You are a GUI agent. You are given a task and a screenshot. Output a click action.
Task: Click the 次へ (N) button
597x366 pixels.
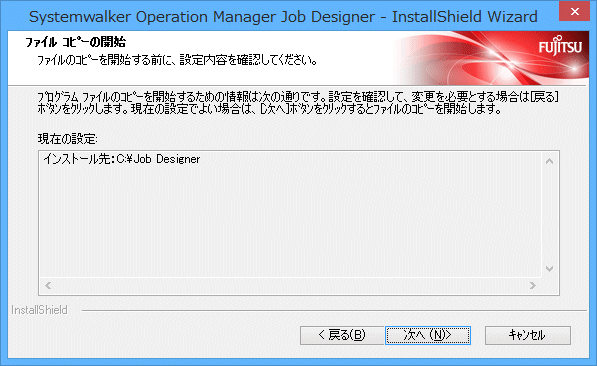[x=428, y=336]
